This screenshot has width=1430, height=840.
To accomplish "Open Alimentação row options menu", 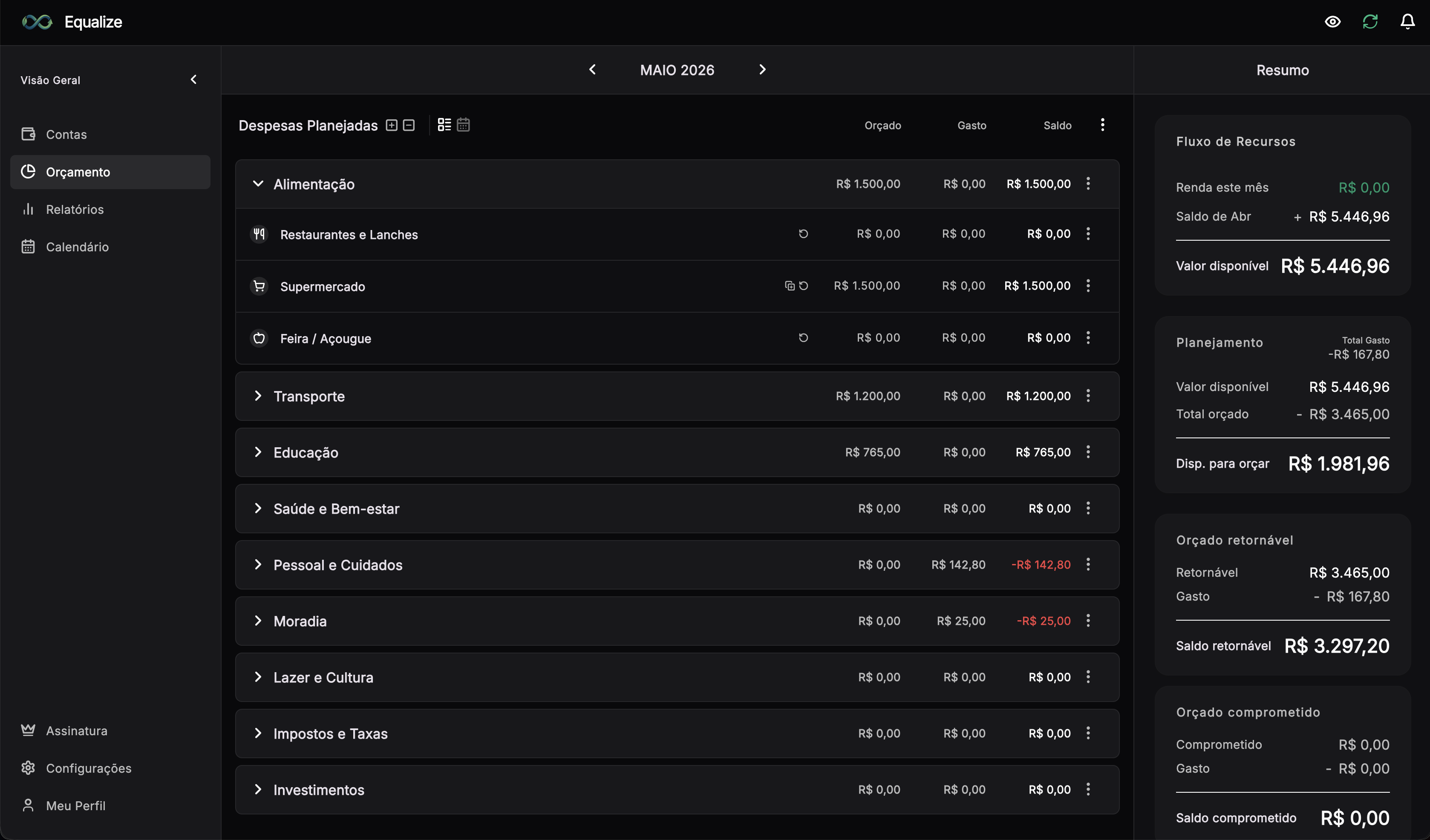I will (1088, 183).
